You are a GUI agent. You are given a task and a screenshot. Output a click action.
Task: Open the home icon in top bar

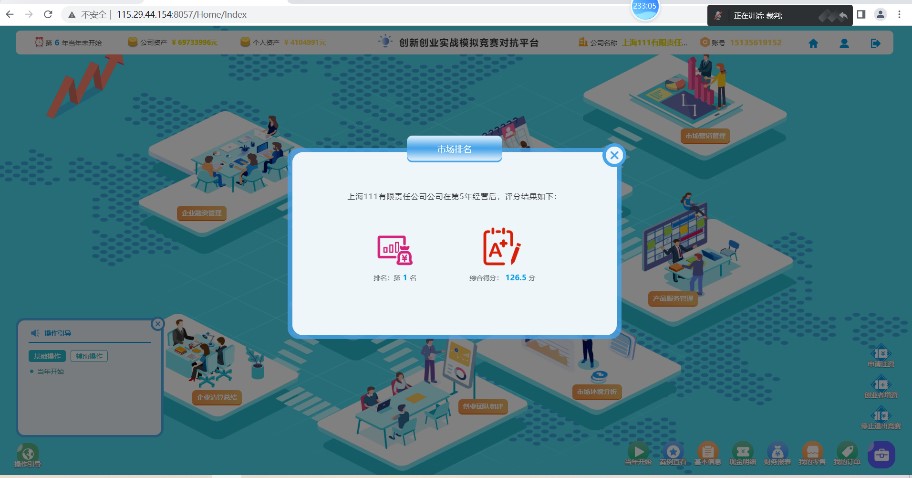point(813,43)
